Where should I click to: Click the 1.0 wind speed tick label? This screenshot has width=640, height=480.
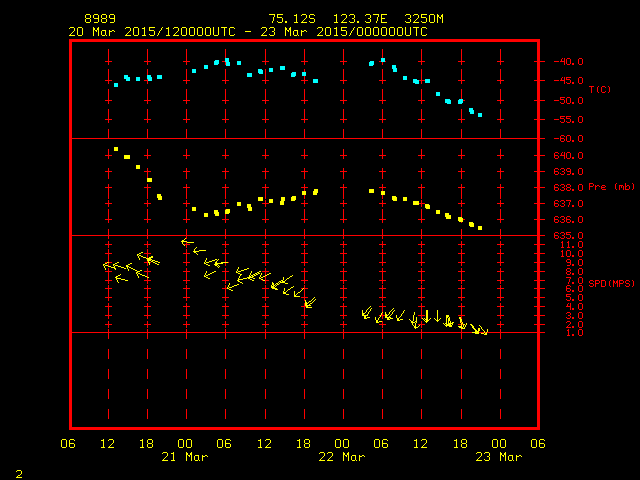point(574,333)
